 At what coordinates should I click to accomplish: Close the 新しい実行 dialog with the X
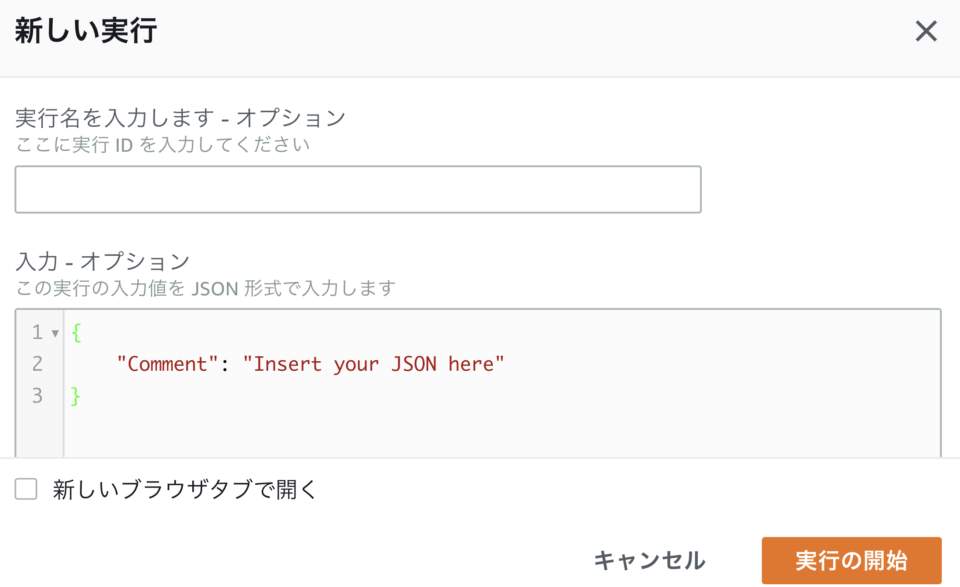click(925, 31)
